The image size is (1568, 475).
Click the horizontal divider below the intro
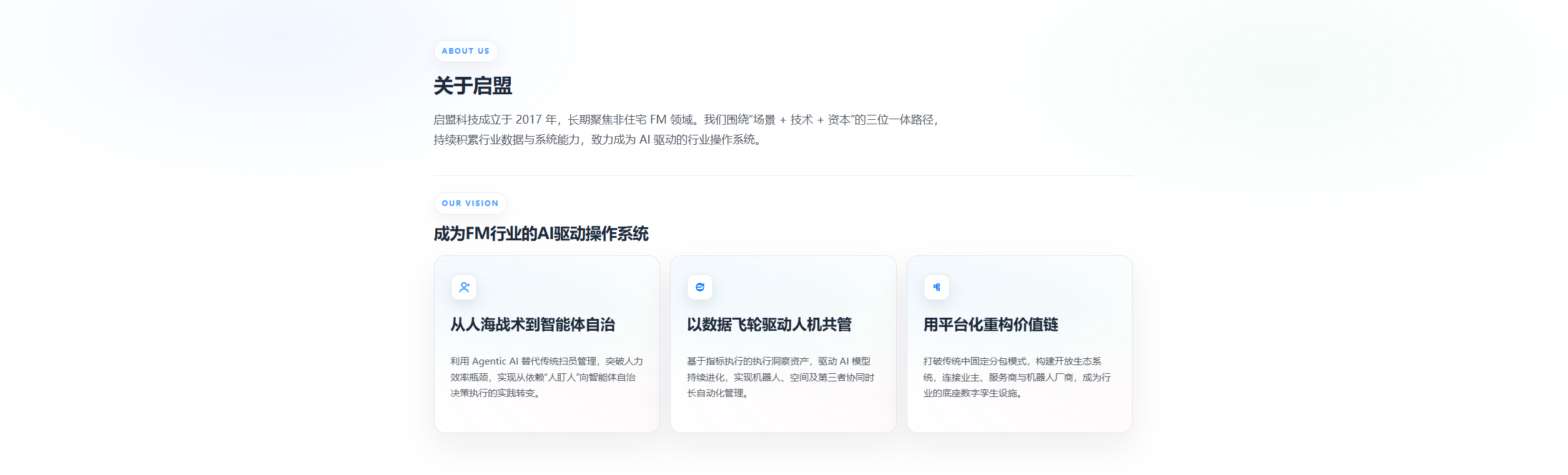click(783, 176)
